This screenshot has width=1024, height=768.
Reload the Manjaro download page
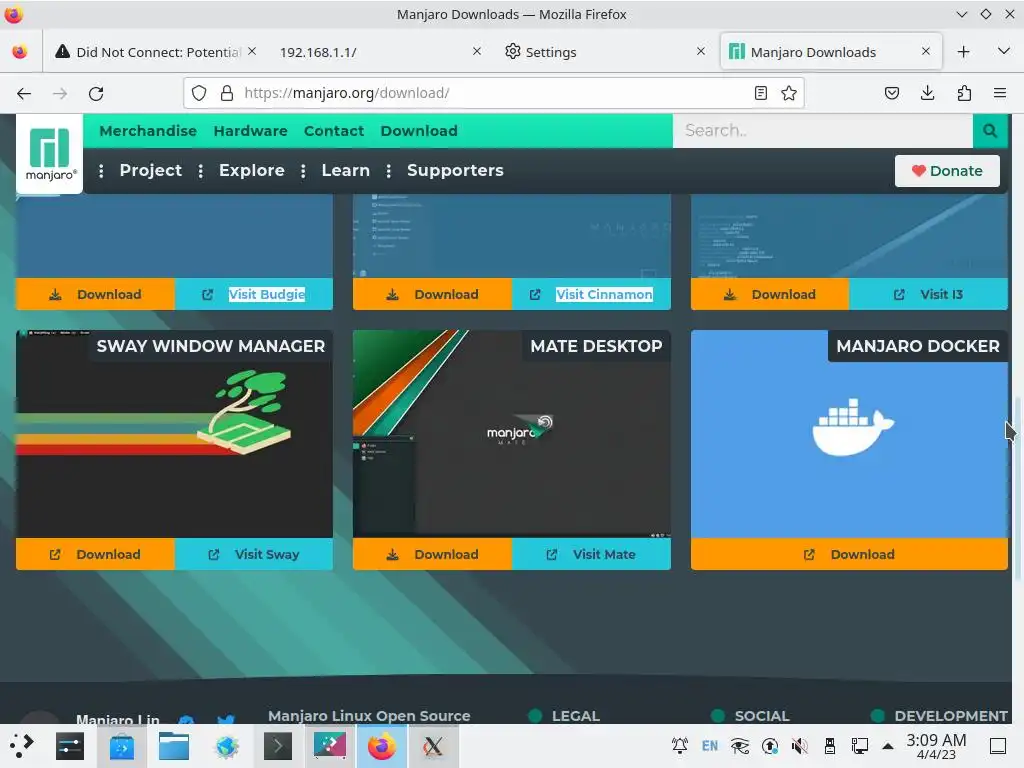point(96,93)
